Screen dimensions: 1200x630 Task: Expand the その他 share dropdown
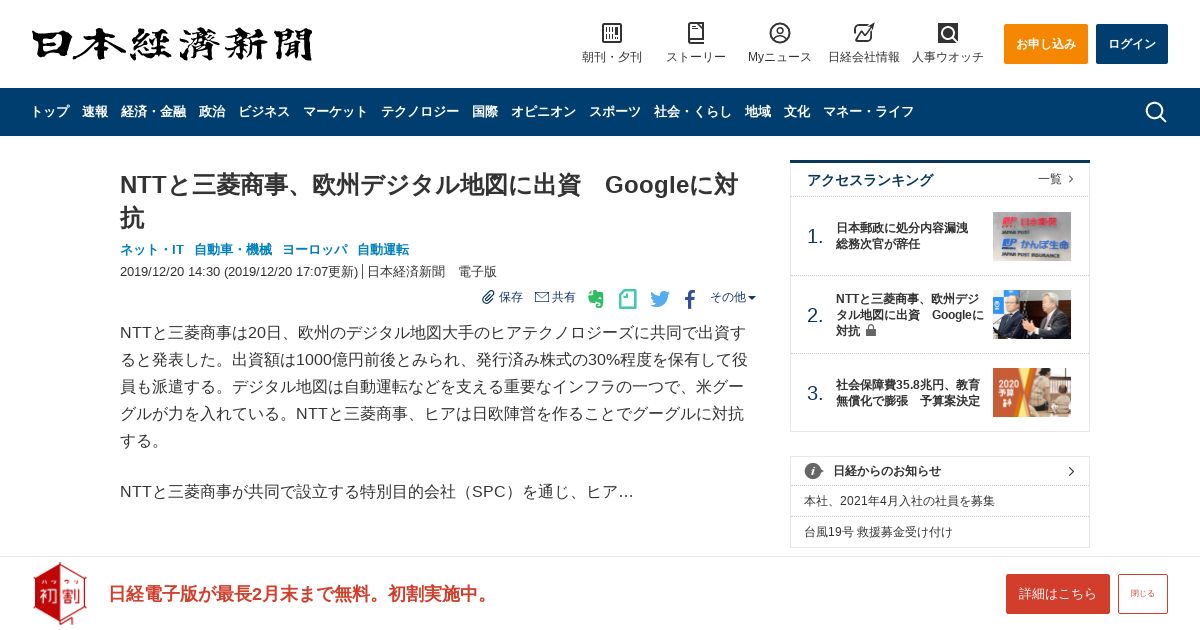pyautogui.click(x=733, y=297)
